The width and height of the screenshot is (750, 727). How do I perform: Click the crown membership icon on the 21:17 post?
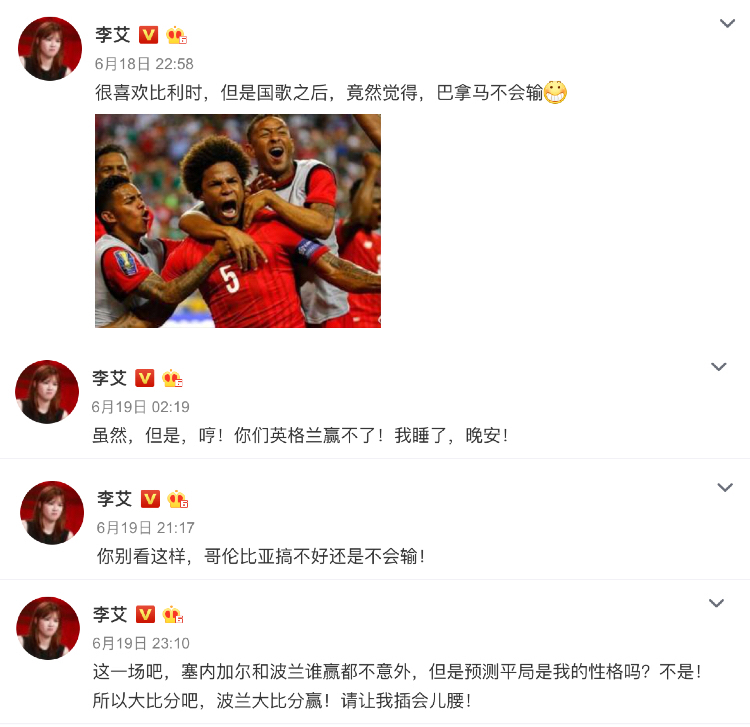[x=178, y=500]
